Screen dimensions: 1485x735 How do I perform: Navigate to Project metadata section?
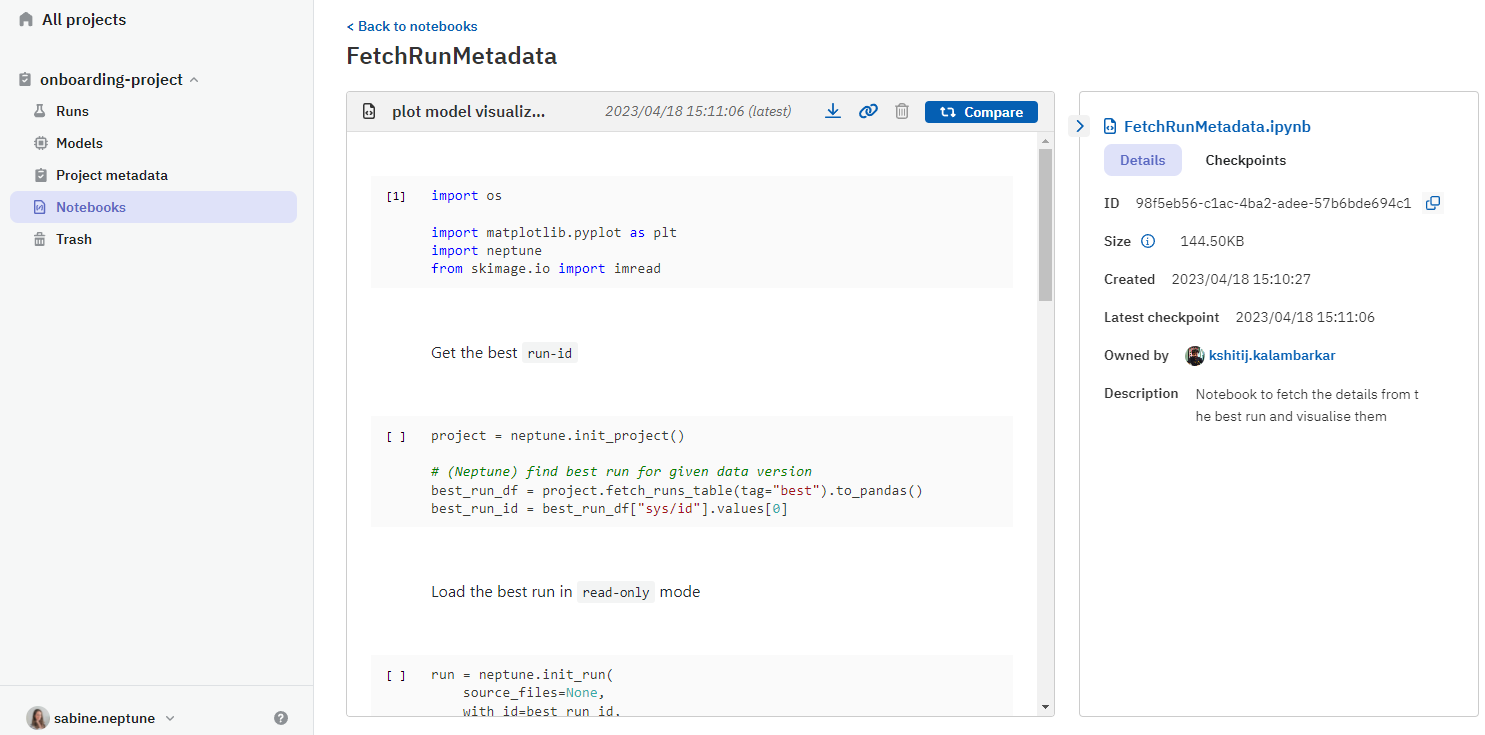tap(111, 175)
